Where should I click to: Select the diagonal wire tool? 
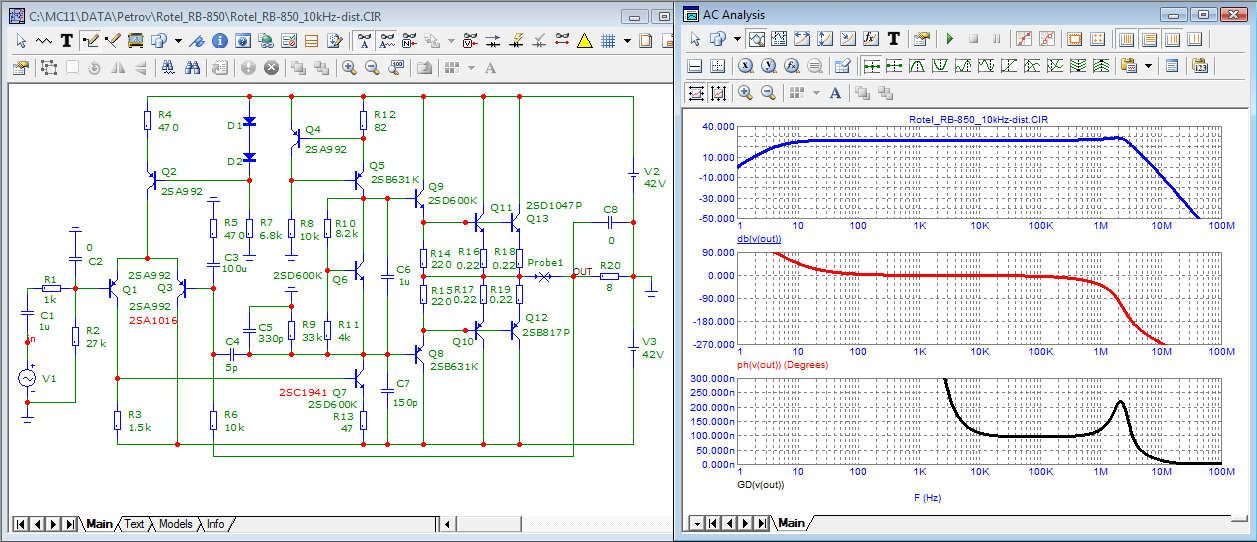(x=113, y=41)
